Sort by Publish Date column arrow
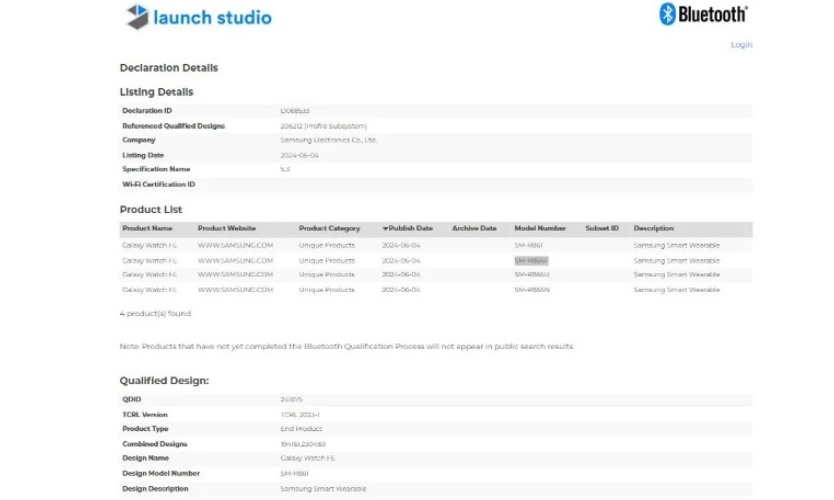The image size is (834, 500). (x=385, y=229)
